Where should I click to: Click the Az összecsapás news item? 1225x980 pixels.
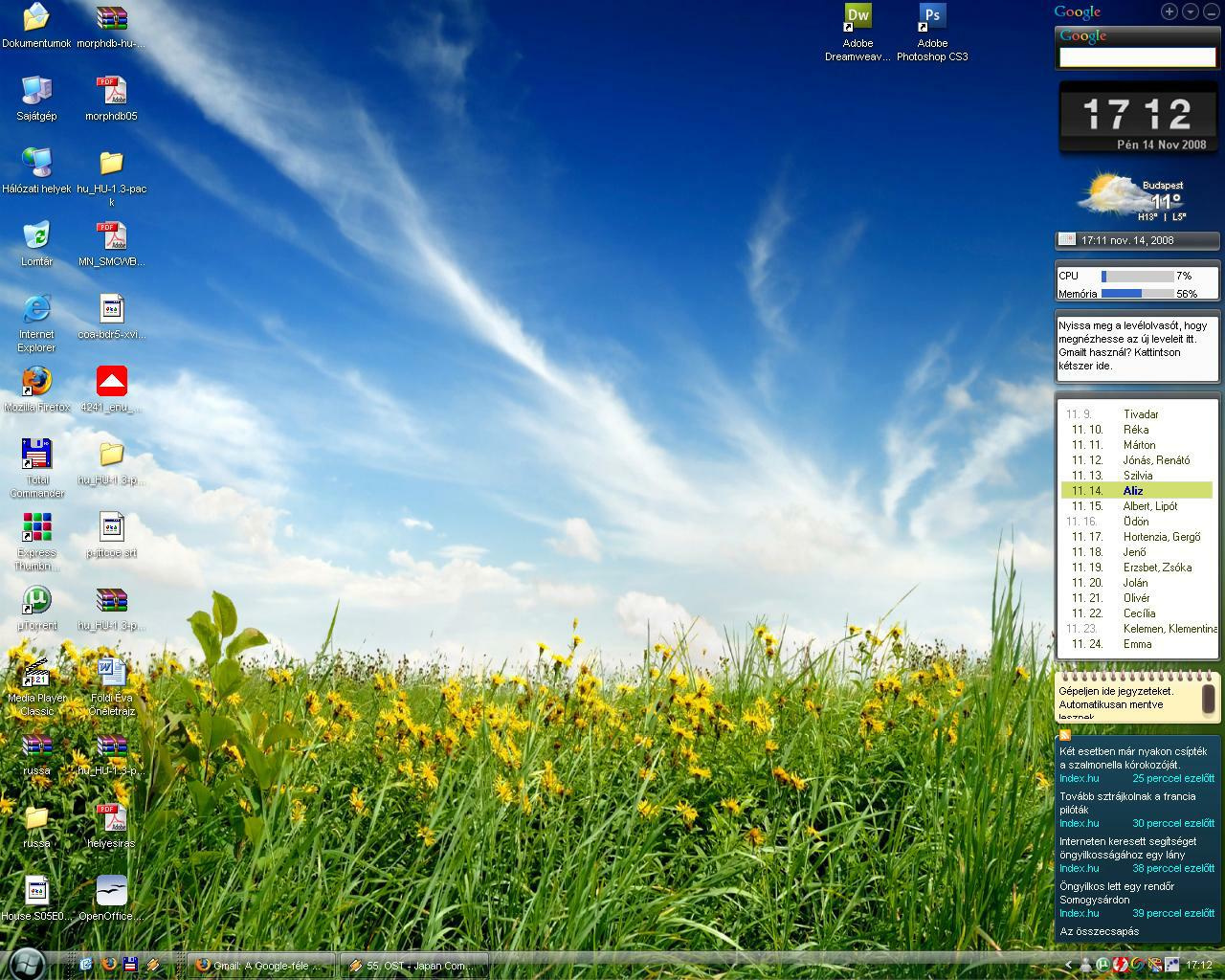(1100, 931)
